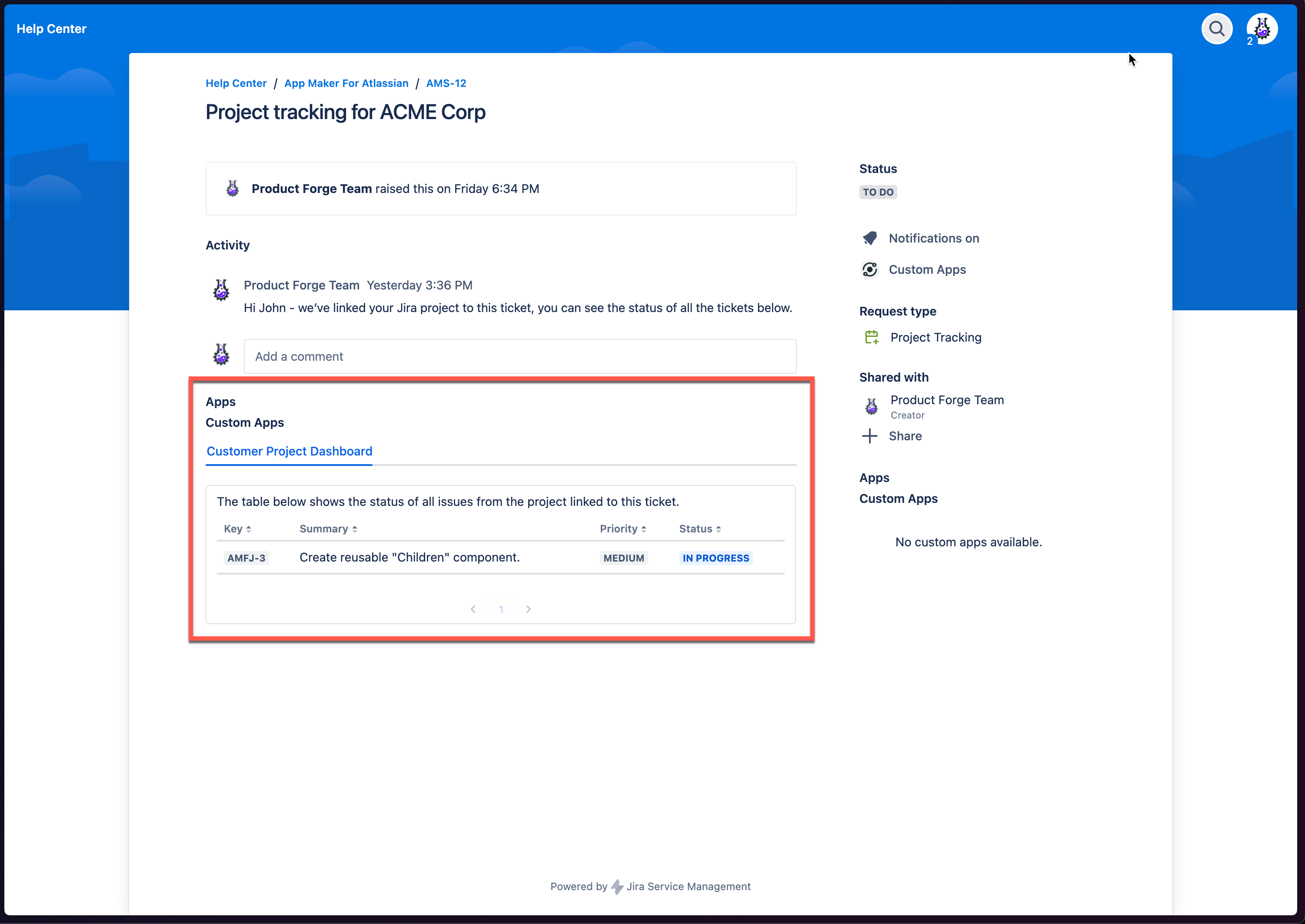Screen dimensions: 1305x924
Task: Sort the table by Key column
Action: [x=237, y=529]
